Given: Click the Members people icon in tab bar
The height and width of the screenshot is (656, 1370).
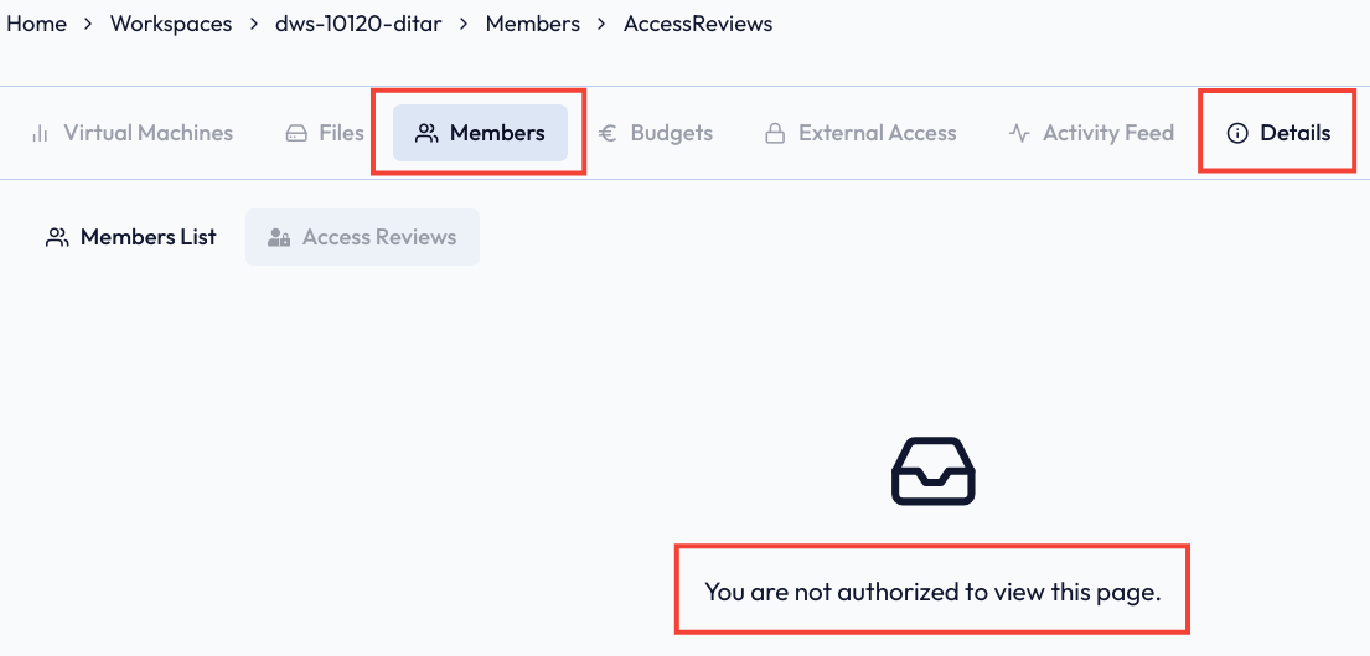Looking at the screenshot, I should click(x=427, y=133).
